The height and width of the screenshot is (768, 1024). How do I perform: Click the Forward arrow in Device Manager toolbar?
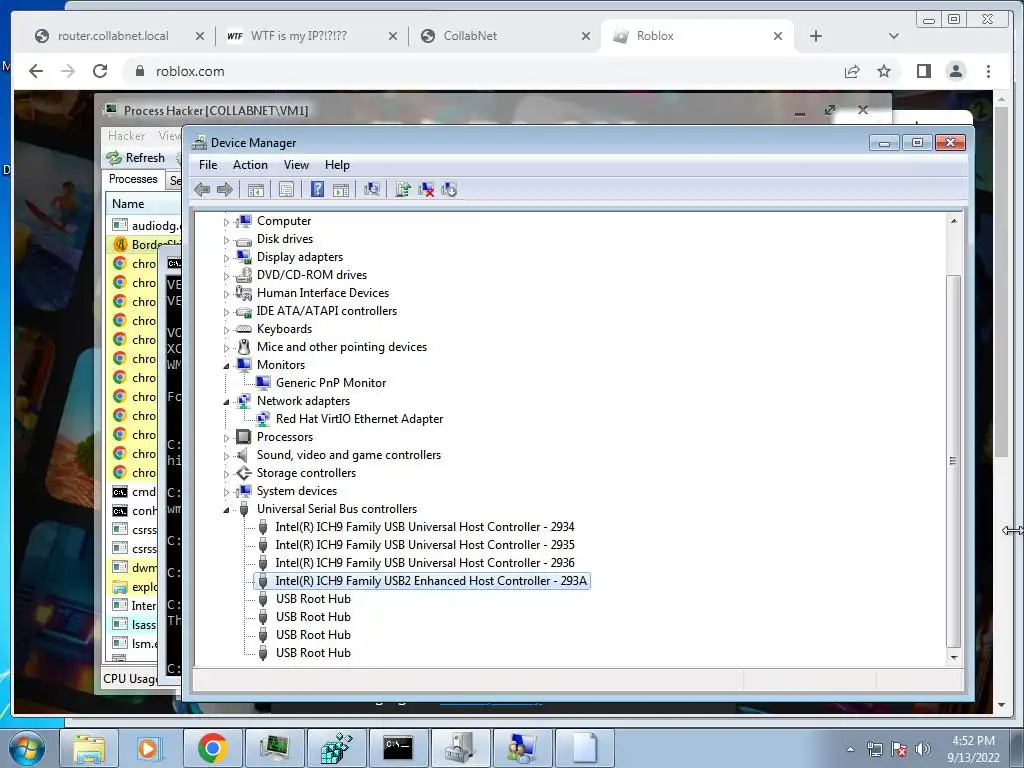[225, 189]
